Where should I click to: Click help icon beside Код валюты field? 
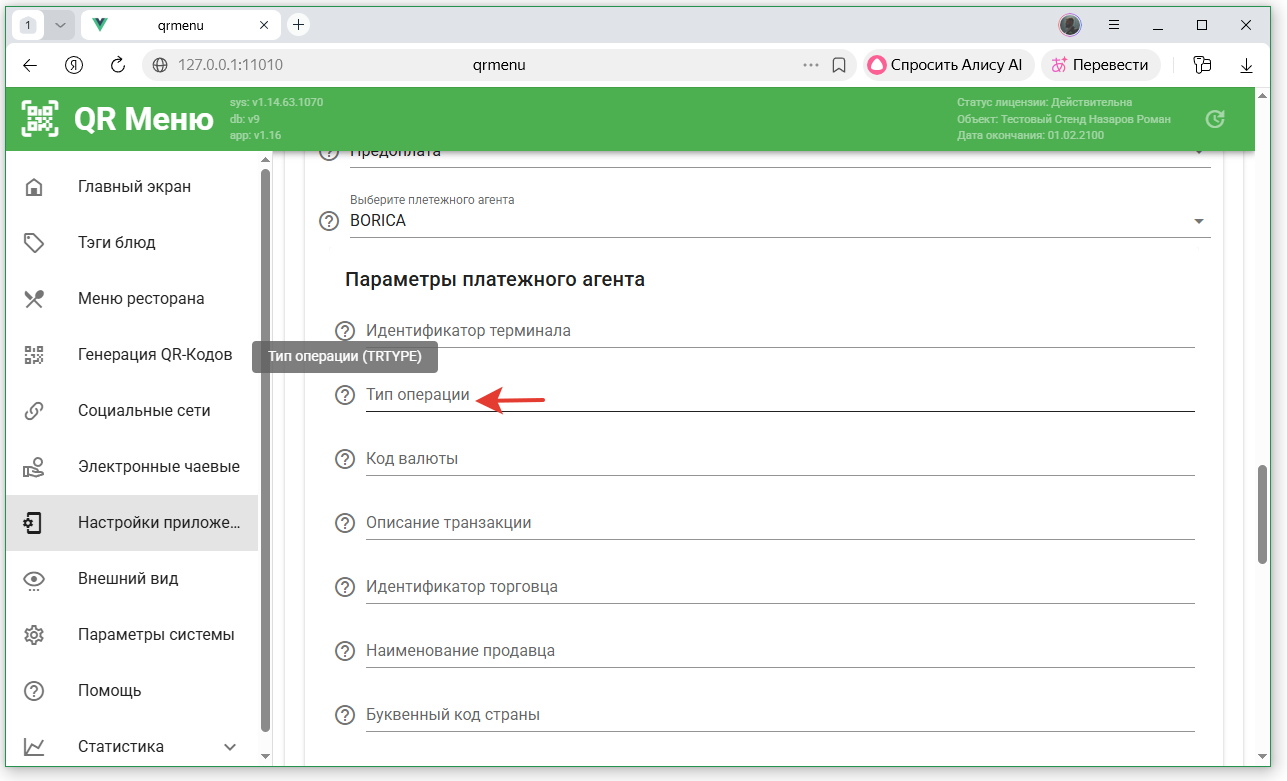coord(345,459)
